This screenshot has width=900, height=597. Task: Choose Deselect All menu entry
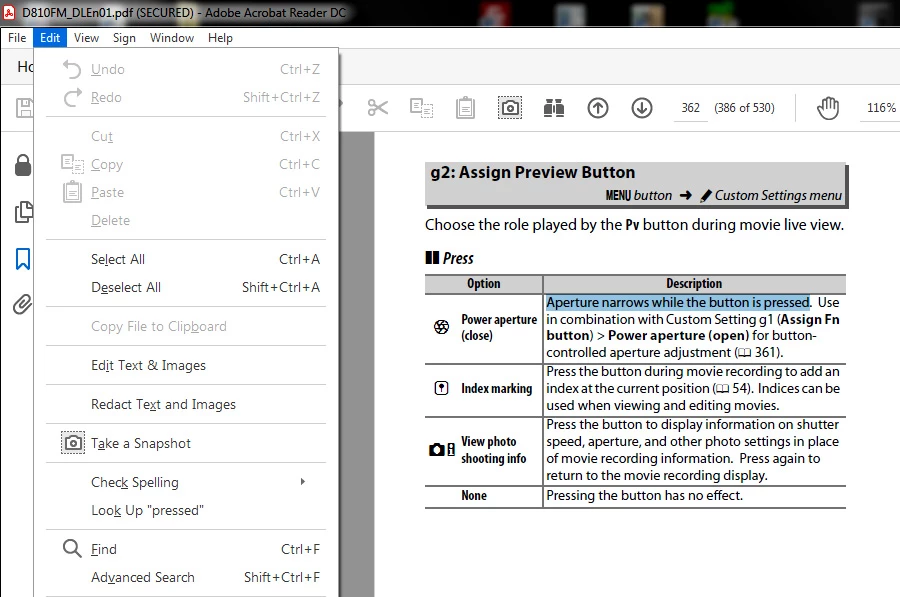pos(187,287)
